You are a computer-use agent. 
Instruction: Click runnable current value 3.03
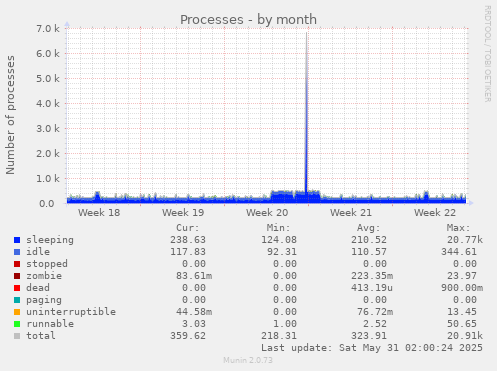tap(194, 324)
